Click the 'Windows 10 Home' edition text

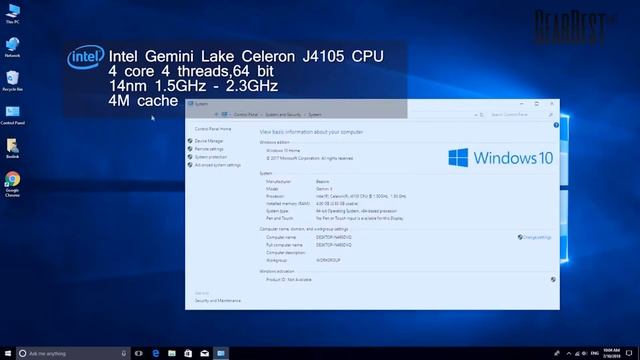[282, 151]
